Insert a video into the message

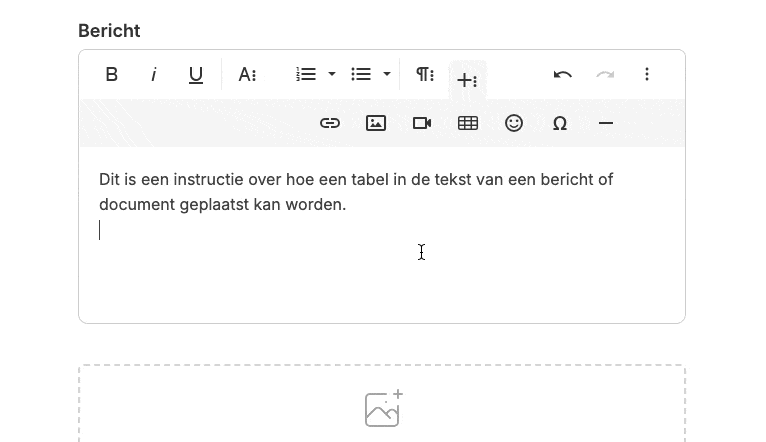coord(422,123)
